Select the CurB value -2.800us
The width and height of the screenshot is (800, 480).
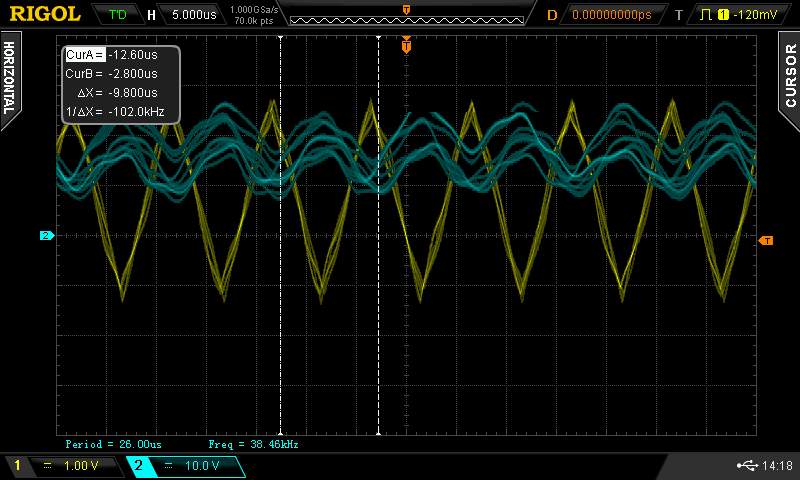132,74
